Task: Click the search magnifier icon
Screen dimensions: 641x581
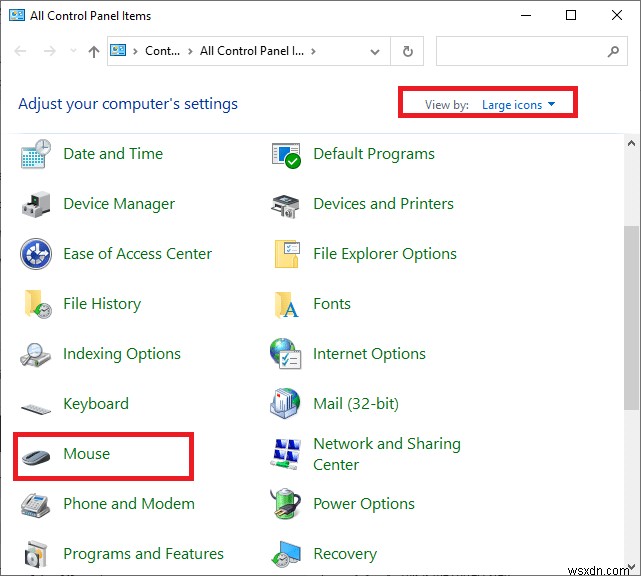Action: pyautogui.click(x=613, y=52)
